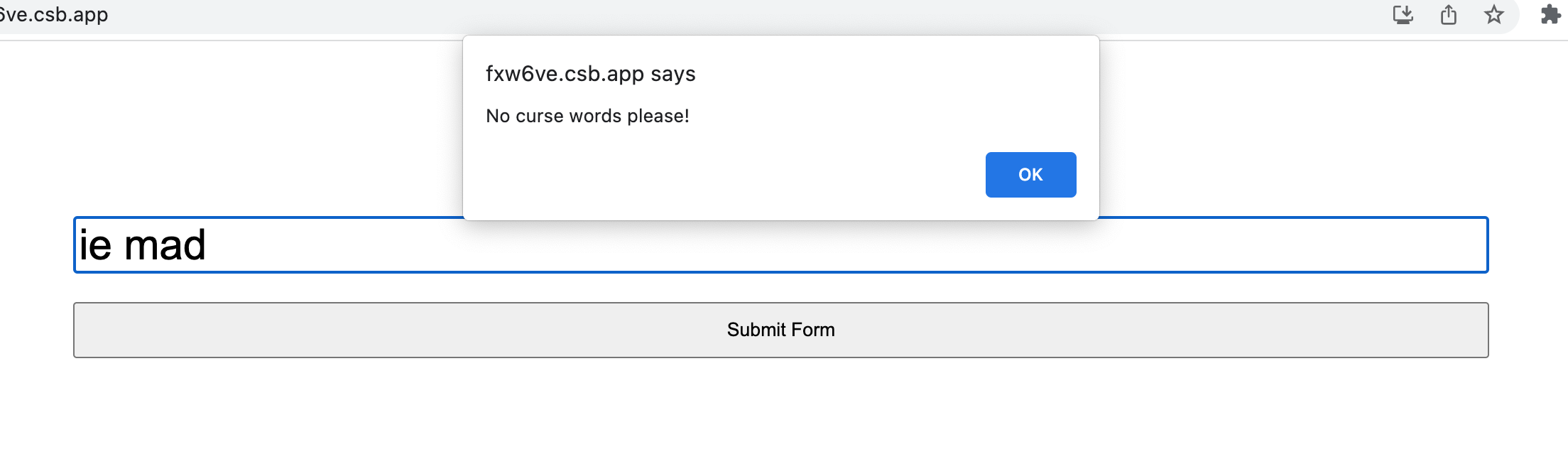Open the Extensions puzzle piece menu
1568x452 pixels.
coord(1551,15)
